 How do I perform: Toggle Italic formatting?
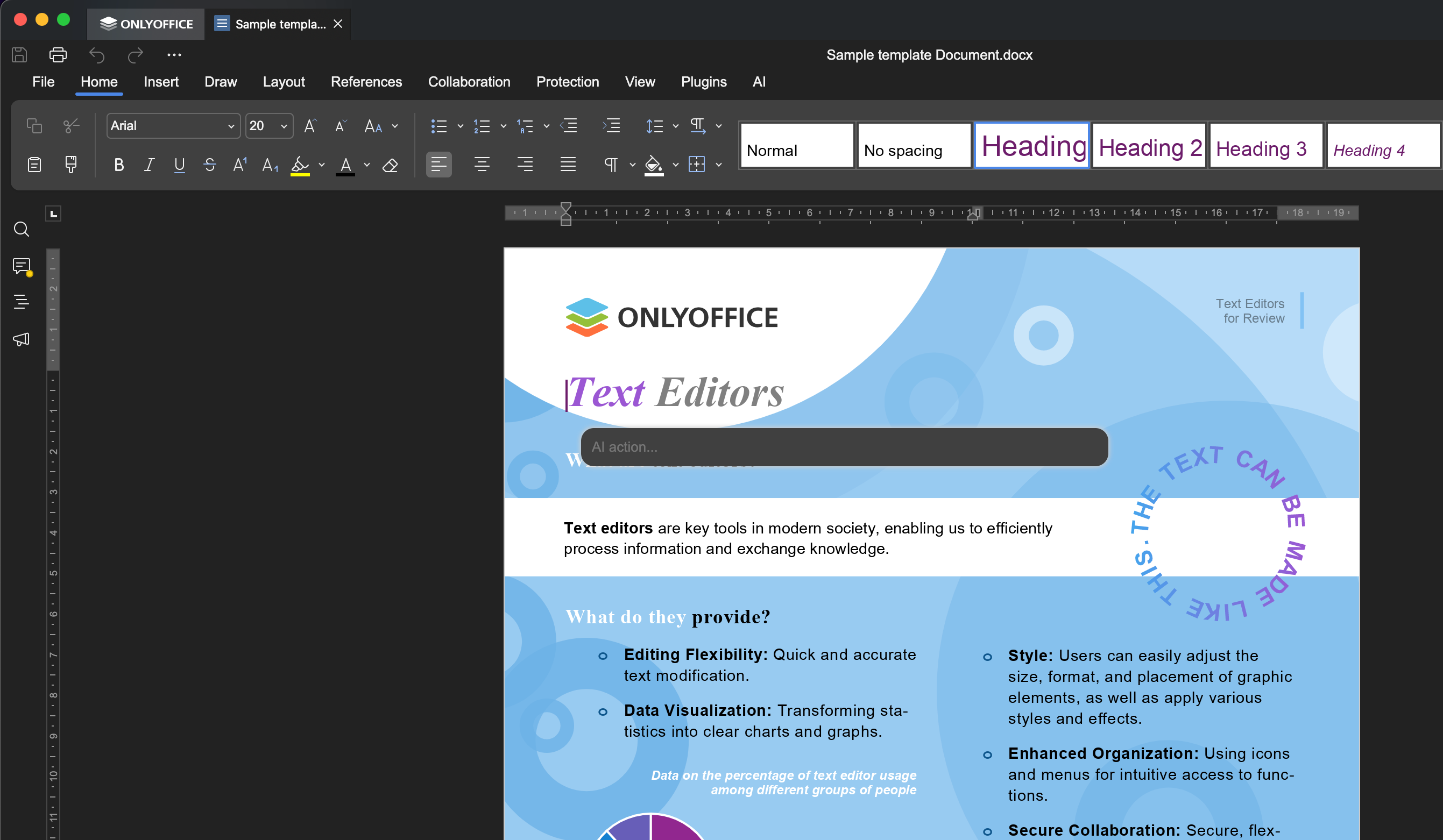(149, 166)
